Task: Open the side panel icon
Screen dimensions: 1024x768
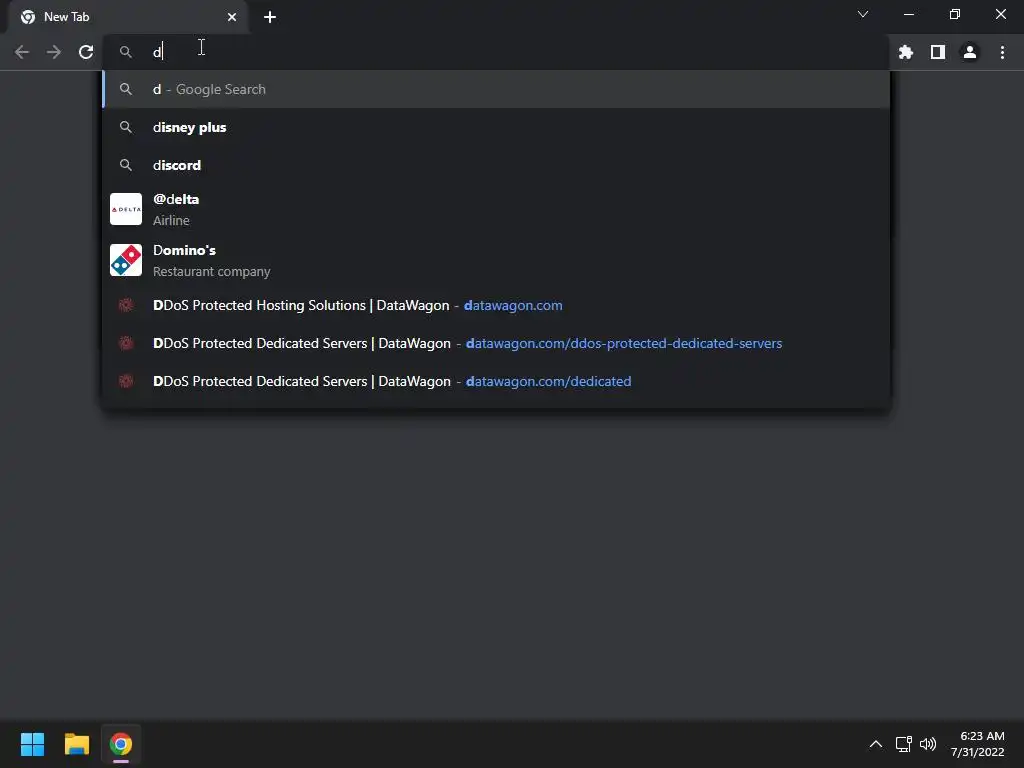Action: 938,52
